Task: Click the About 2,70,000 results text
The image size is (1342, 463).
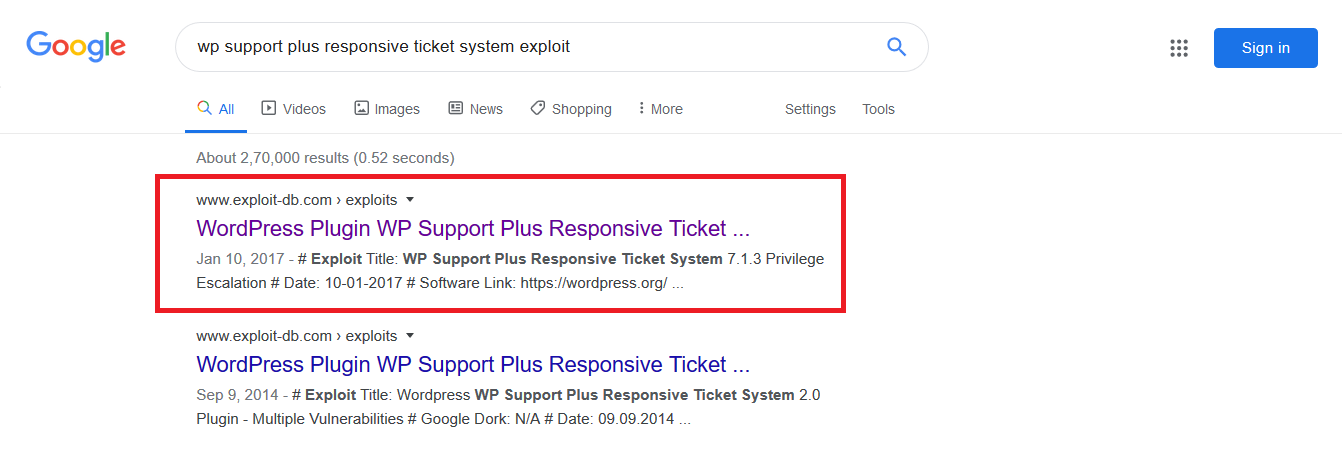Action: click(325, 158)
